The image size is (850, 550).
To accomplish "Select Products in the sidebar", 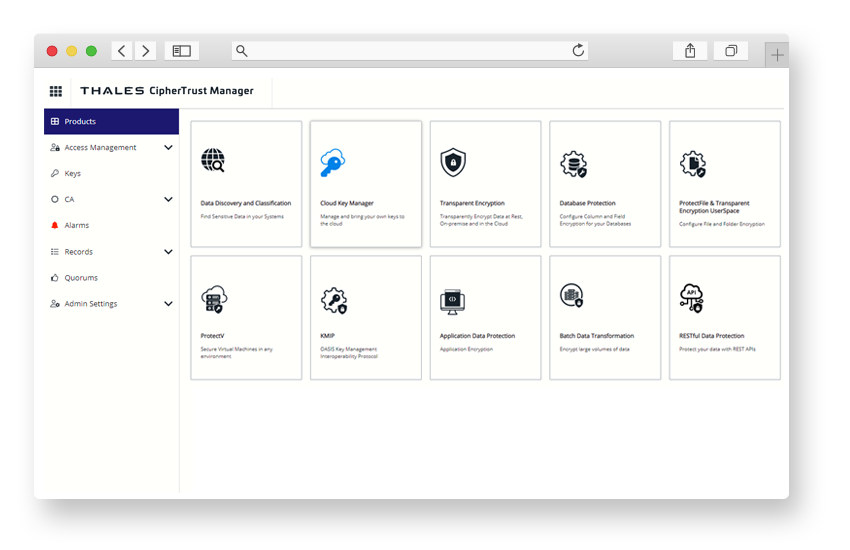I will 111,121.
